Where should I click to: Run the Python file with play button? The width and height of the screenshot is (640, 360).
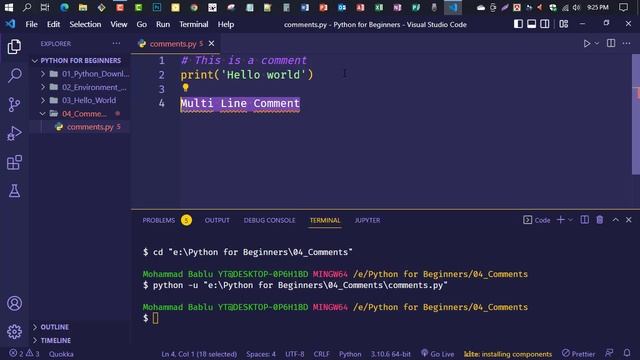click(x=587, y=43)
